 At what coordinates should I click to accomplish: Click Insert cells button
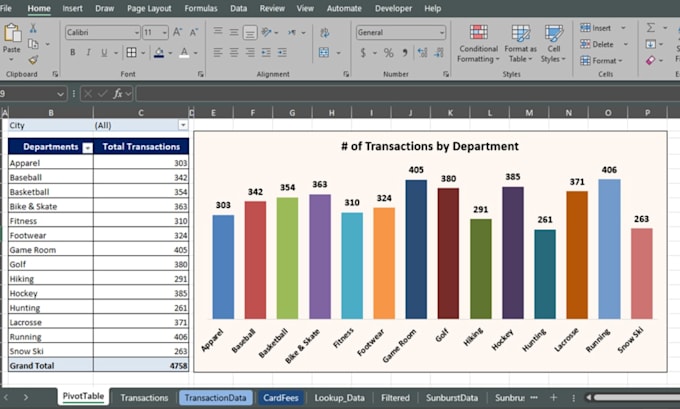click(596, 28)
